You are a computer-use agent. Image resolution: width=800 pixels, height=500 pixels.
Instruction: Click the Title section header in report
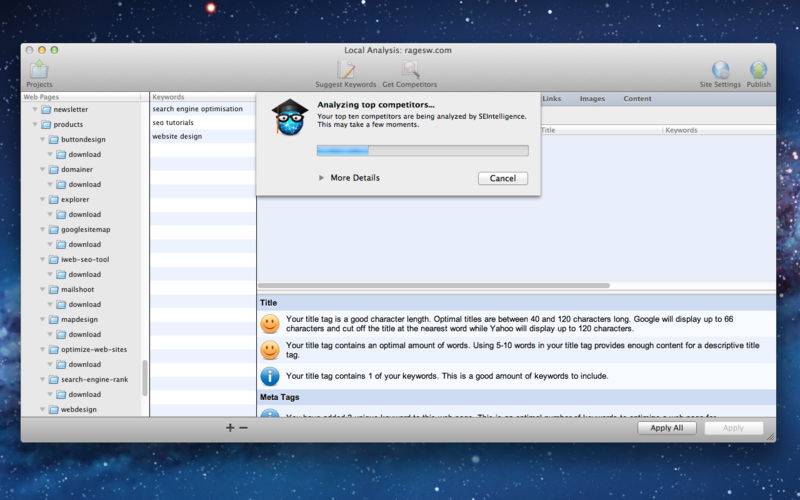tap(517, 303)
